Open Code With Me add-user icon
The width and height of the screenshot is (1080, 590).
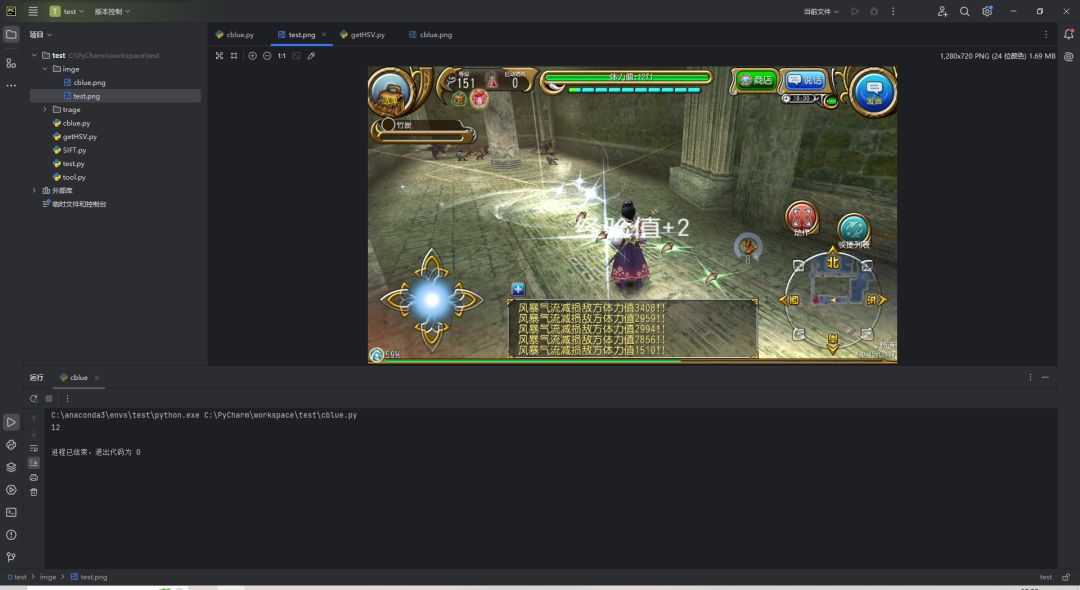coord(942,11)
